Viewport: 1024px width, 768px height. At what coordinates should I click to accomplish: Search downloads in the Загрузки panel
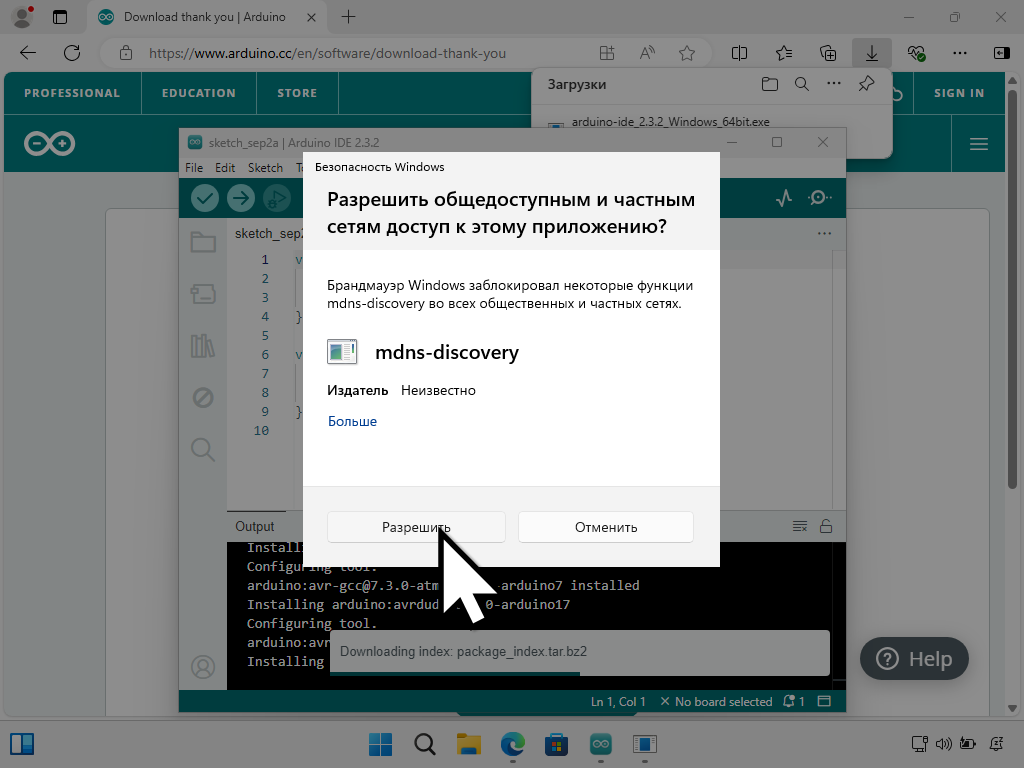click(802, 84)
